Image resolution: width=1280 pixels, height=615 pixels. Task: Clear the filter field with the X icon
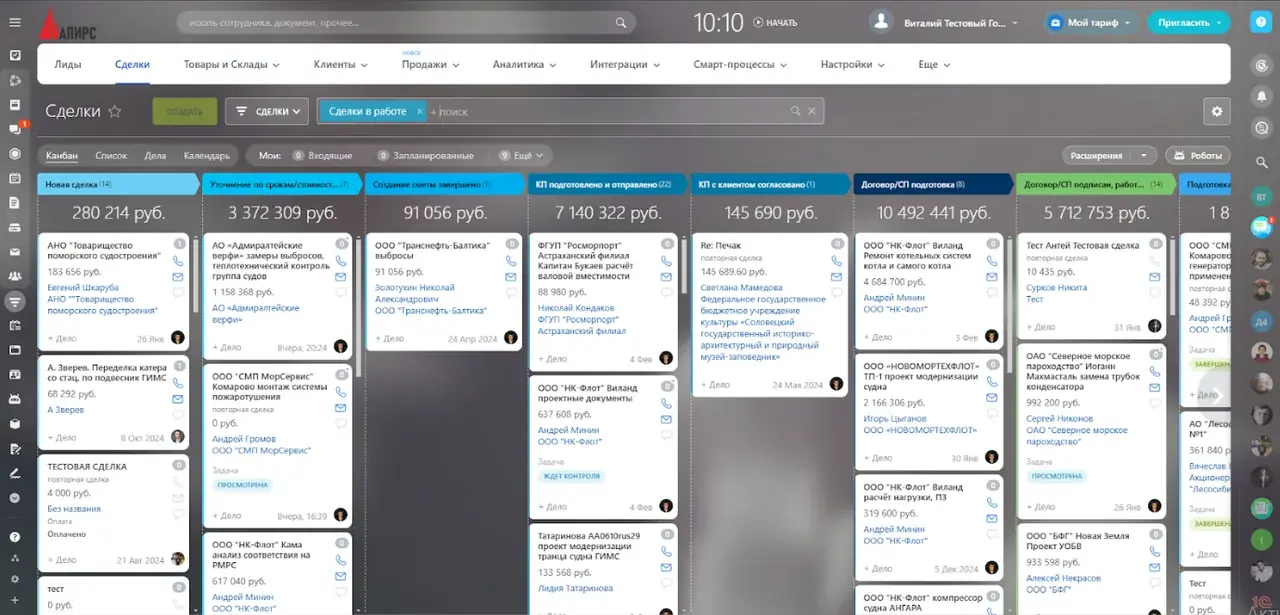coord(812,112)
